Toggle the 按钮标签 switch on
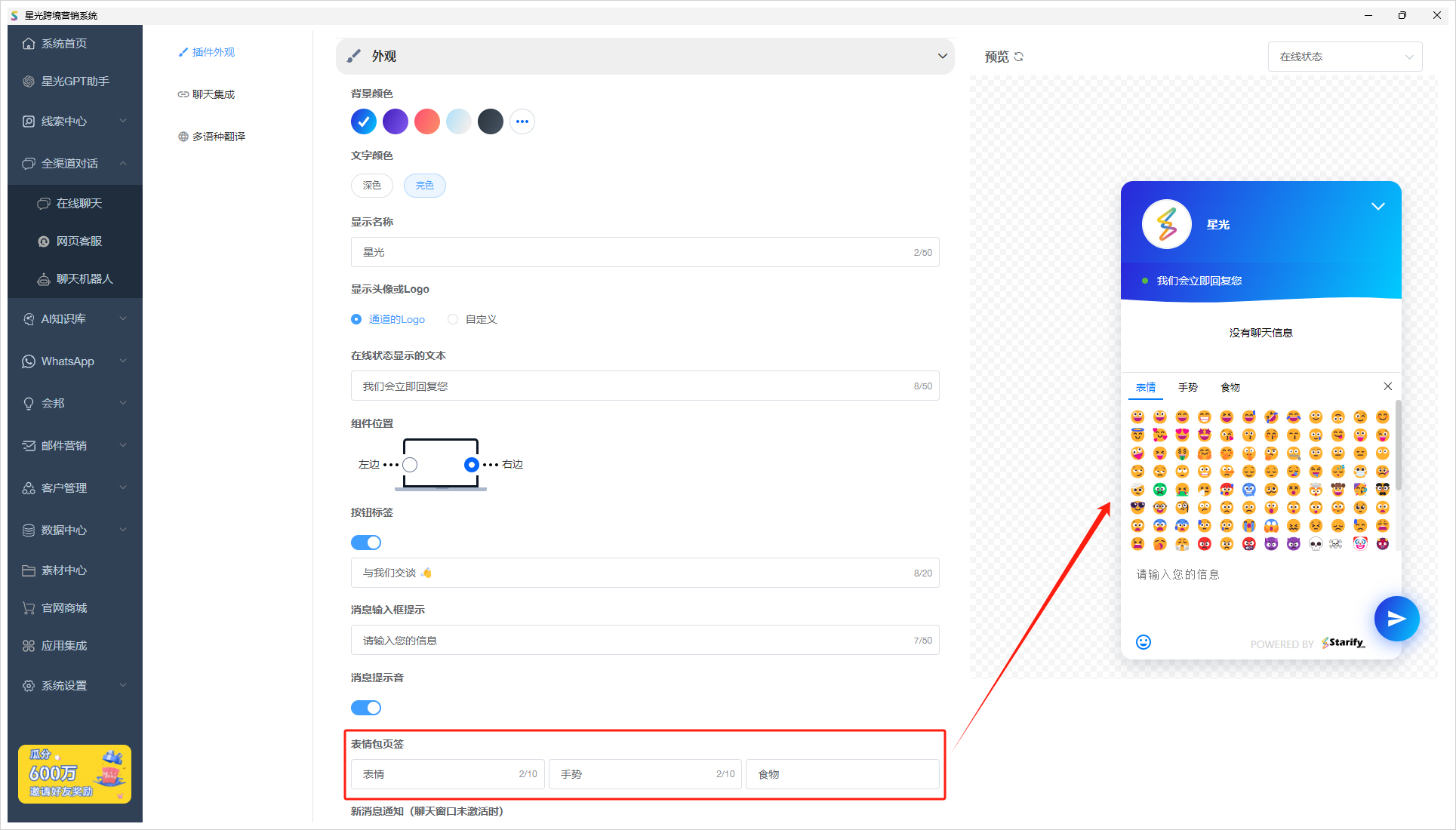Image resolution: width=1456 pixels, height=830 pixels. tap(366, 542)
